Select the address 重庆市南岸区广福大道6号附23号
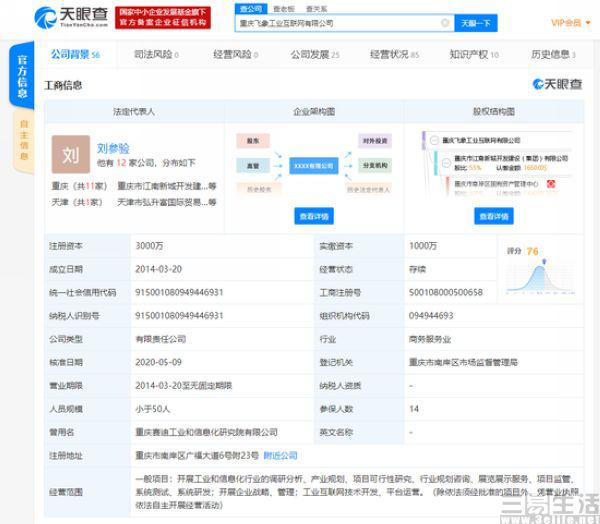The image size is (600, 524). pos(197,455)
